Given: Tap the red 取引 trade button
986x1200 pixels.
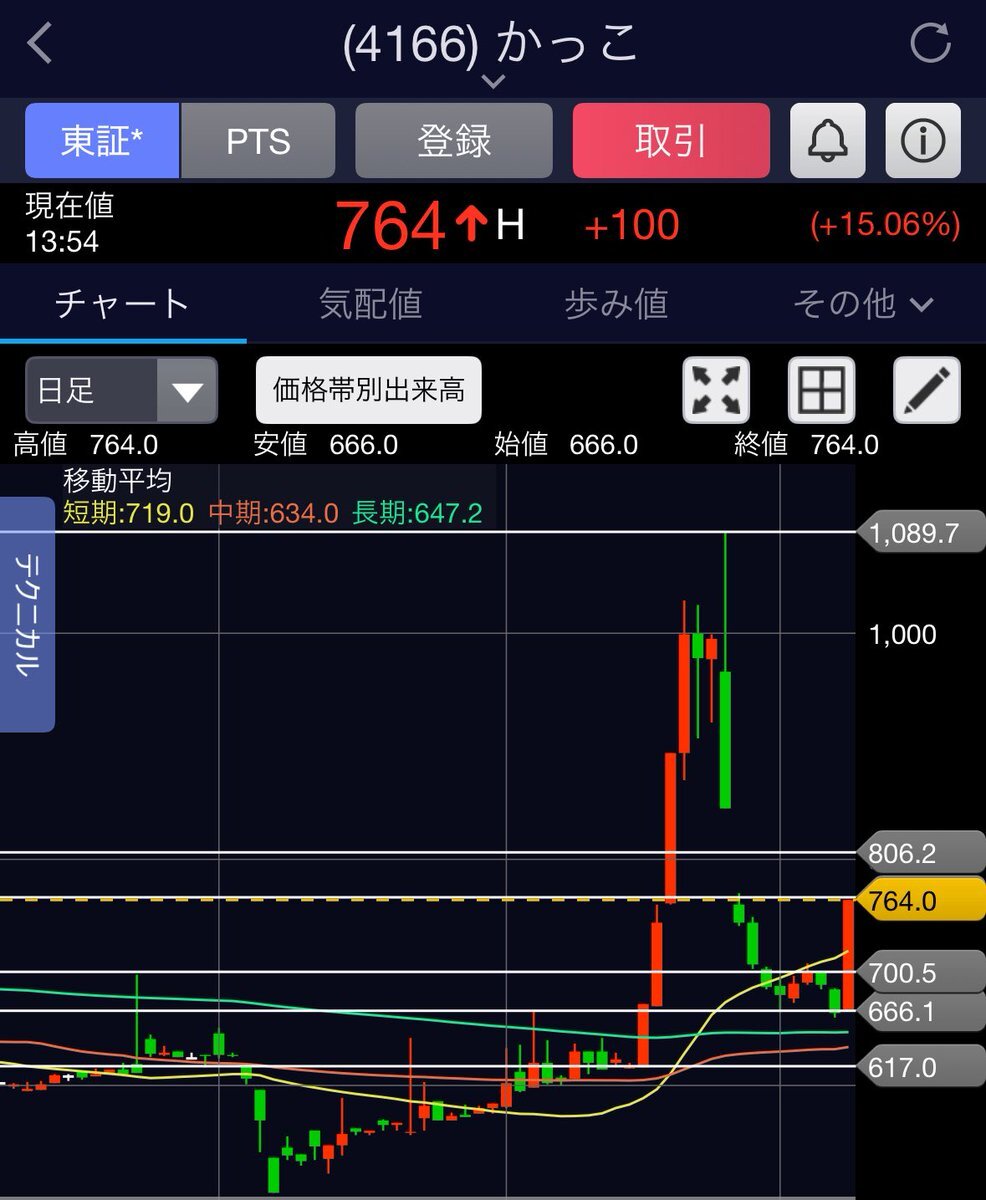Looking at the screenshot, I should 671,141.
